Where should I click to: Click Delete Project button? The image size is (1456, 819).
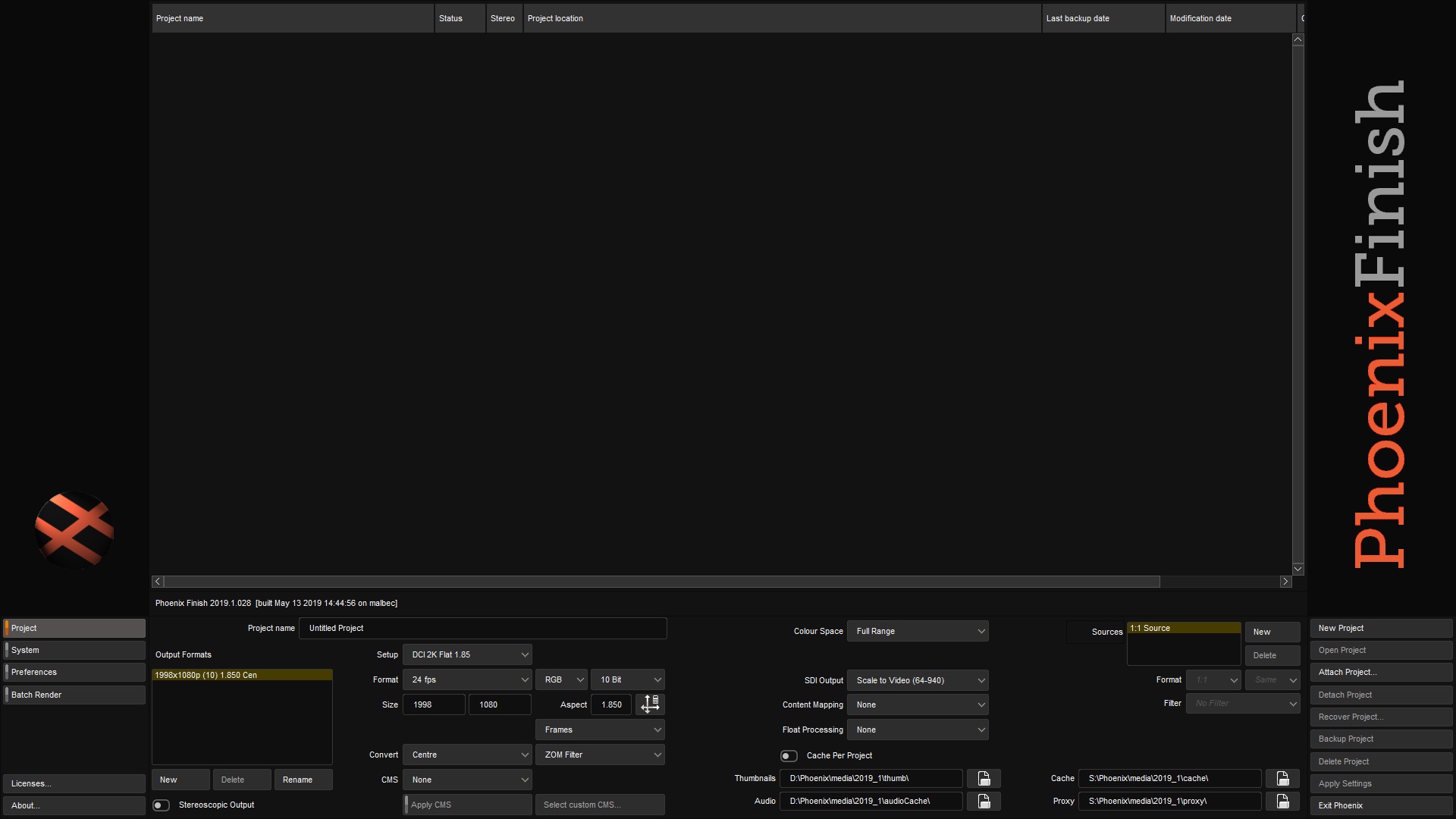tap(1382, 761)
